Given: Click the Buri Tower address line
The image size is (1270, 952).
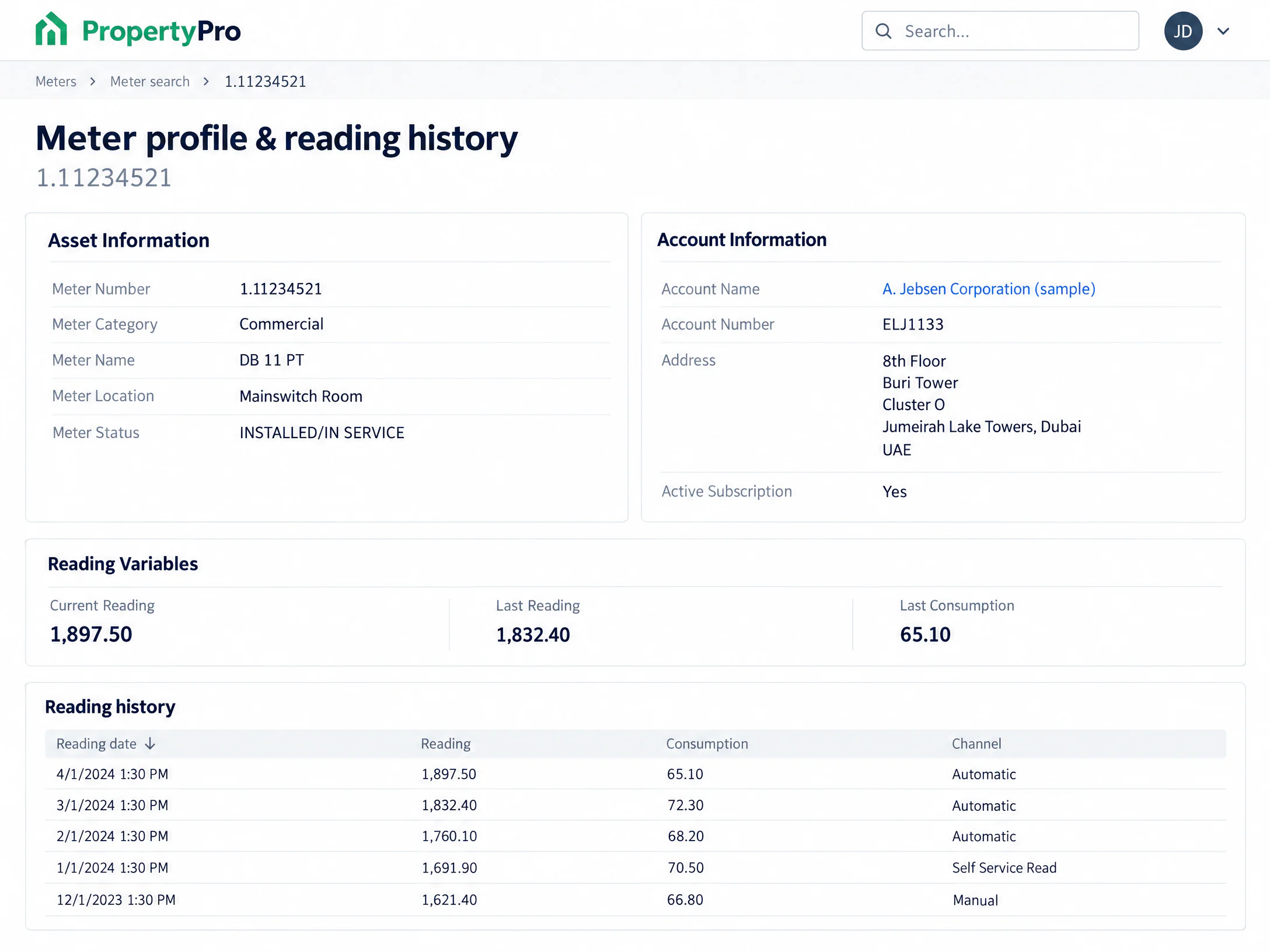Looking at the screenshot, I should 920,383.
